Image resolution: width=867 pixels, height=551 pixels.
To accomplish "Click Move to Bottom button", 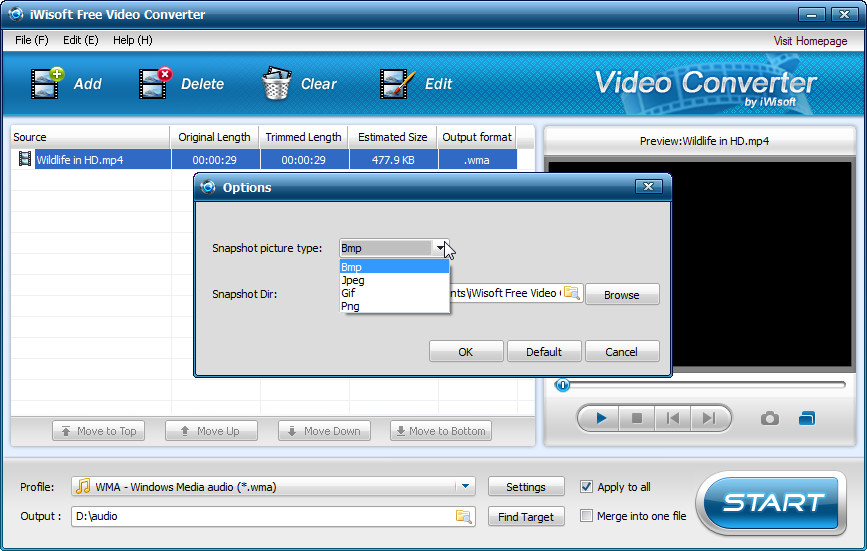I will pyautogui.click(x=441, y=431).
